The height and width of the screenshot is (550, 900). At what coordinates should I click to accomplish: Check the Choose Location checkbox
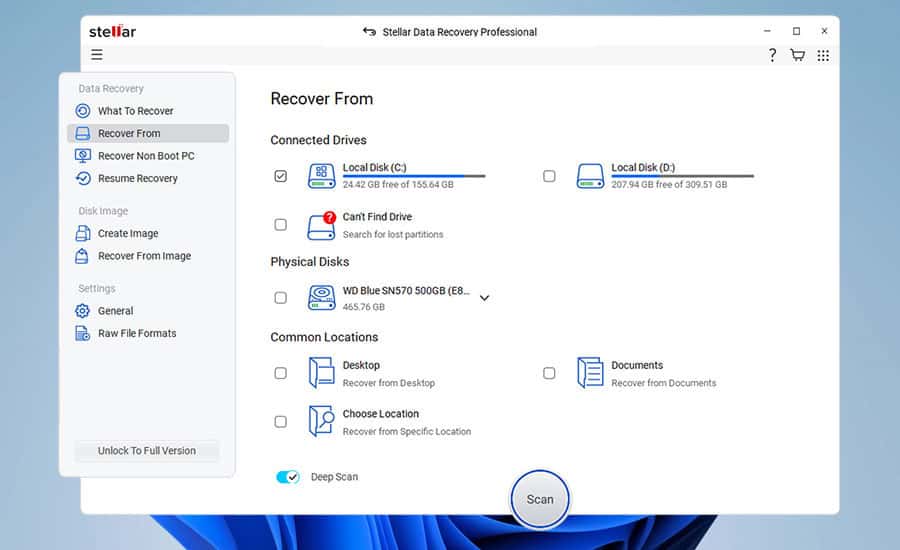[x=281, y=422]
